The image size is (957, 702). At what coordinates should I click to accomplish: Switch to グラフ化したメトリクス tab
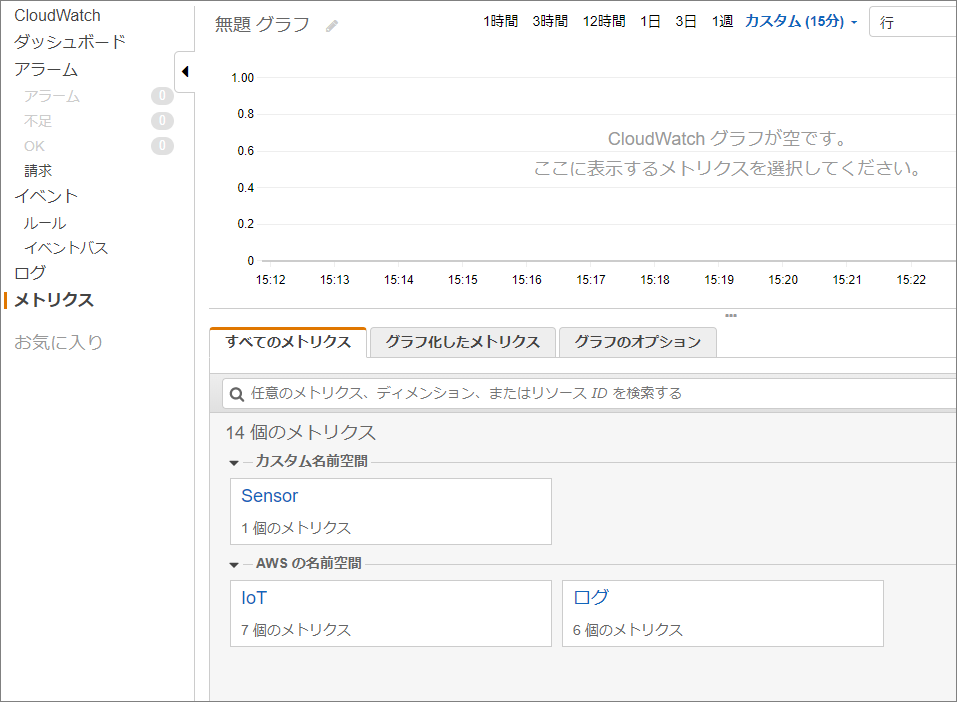point(463,342)
